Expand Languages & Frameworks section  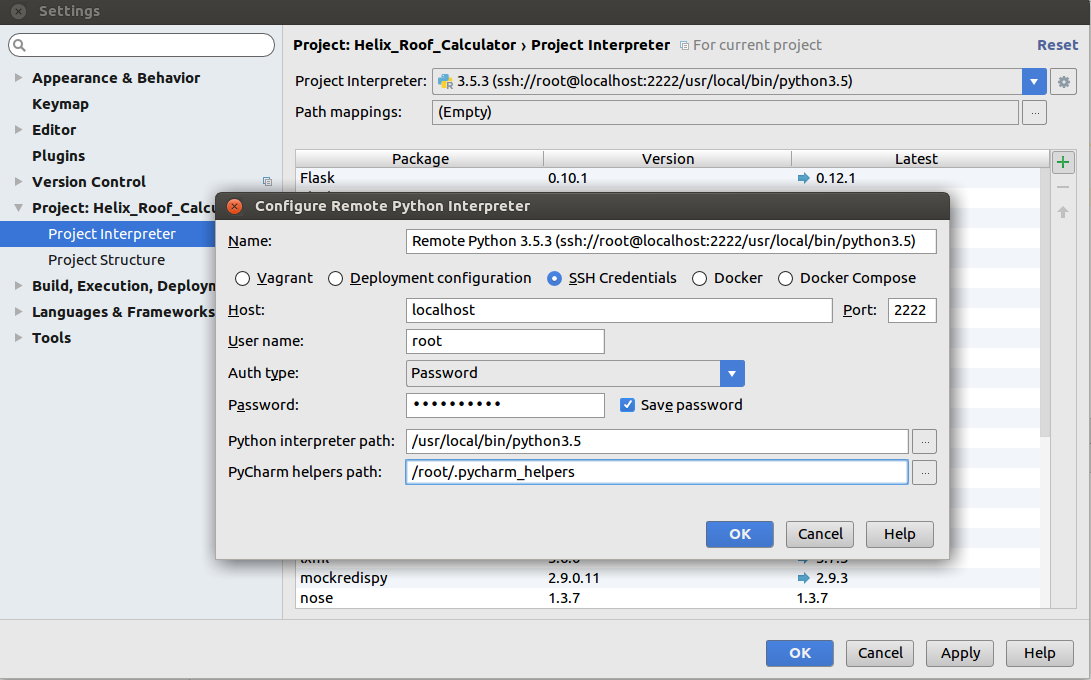point(19,312)
